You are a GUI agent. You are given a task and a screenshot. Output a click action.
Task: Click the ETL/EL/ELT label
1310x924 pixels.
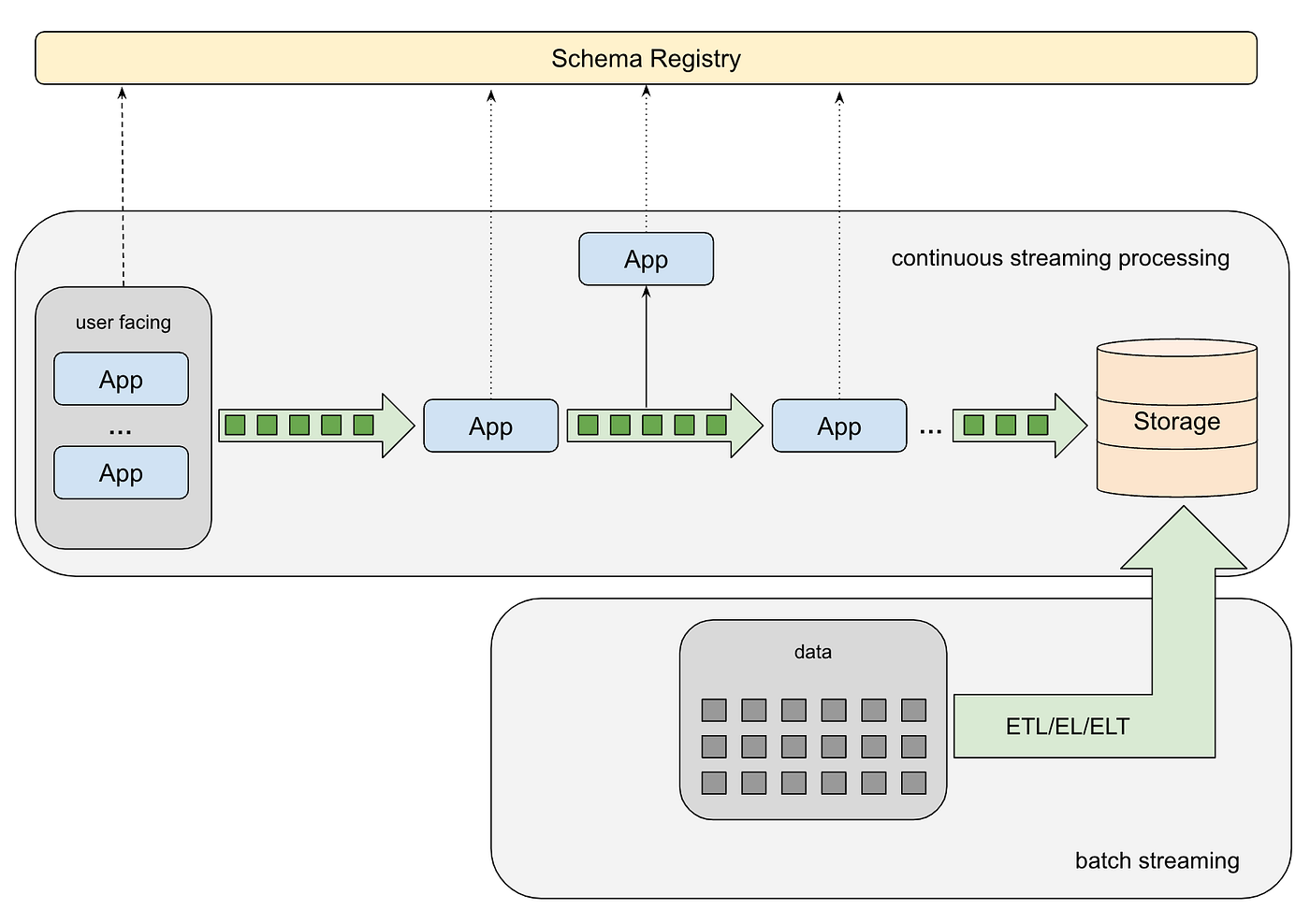[x=1069, y=726]
